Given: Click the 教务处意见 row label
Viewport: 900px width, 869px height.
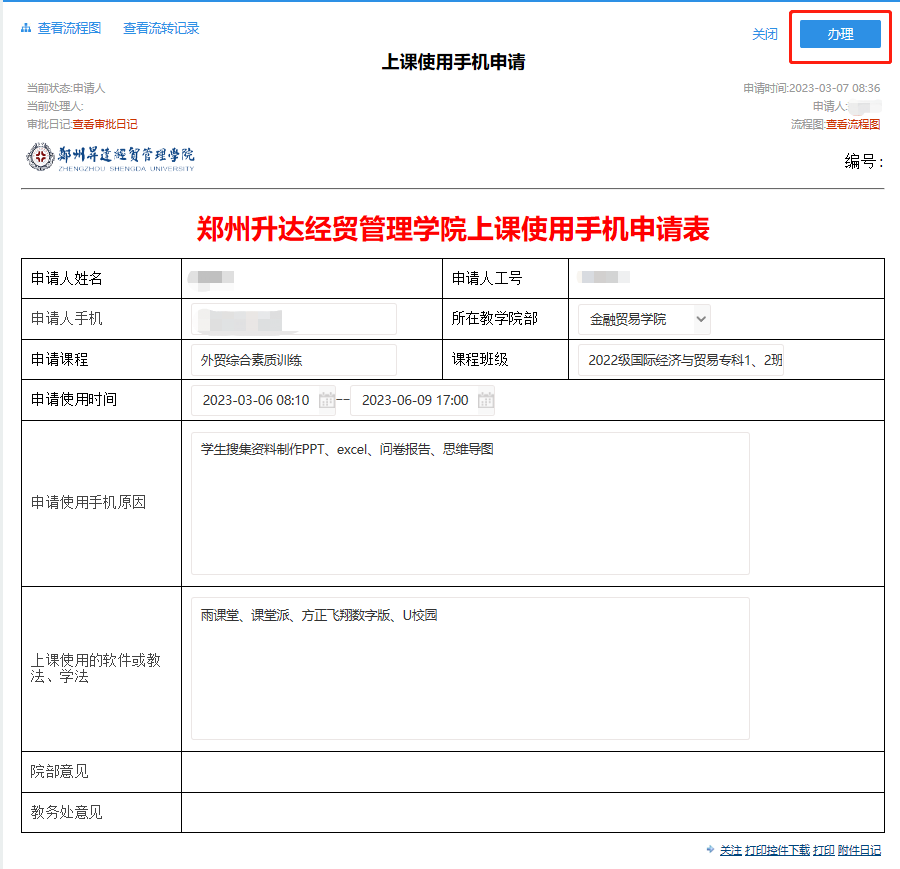Looking at the screenshot, I should pos(67,812).
